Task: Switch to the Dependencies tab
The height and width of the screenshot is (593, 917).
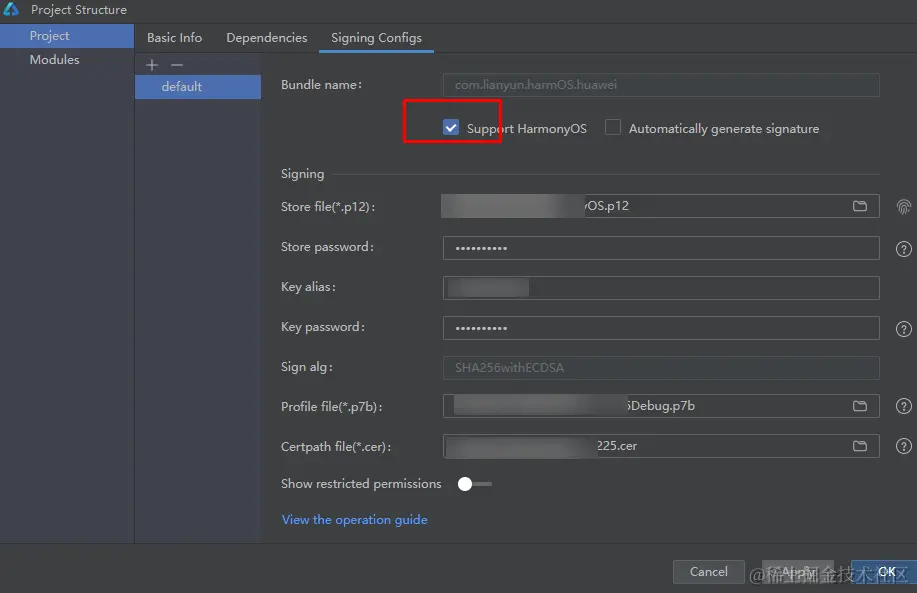Action: (x=267, y=37)
